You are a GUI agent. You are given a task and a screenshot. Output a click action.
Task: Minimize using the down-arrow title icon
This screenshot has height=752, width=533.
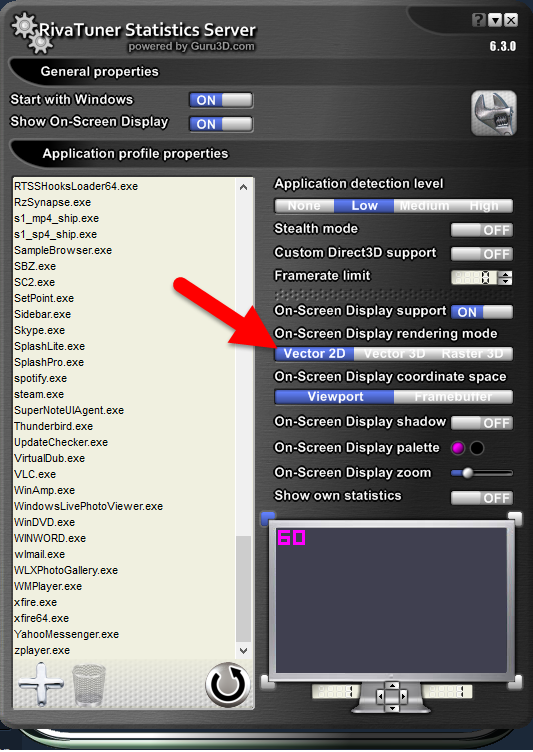(495, 20)
